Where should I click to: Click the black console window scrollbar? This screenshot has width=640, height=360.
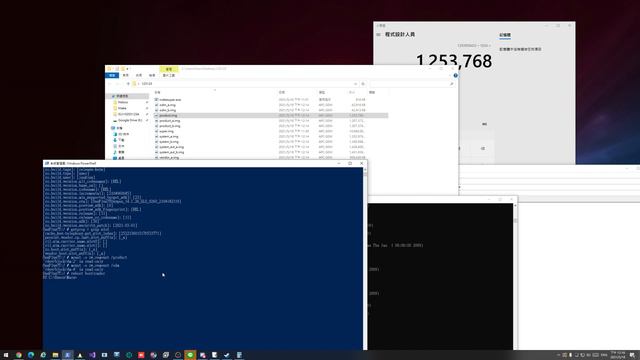tap(515, 276)
